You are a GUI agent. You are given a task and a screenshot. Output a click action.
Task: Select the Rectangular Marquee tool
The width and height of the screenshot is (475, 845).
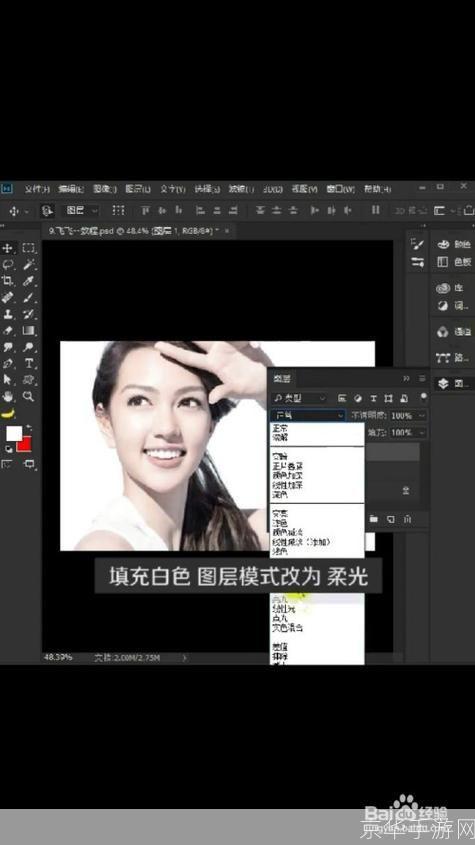coord(29,248)
